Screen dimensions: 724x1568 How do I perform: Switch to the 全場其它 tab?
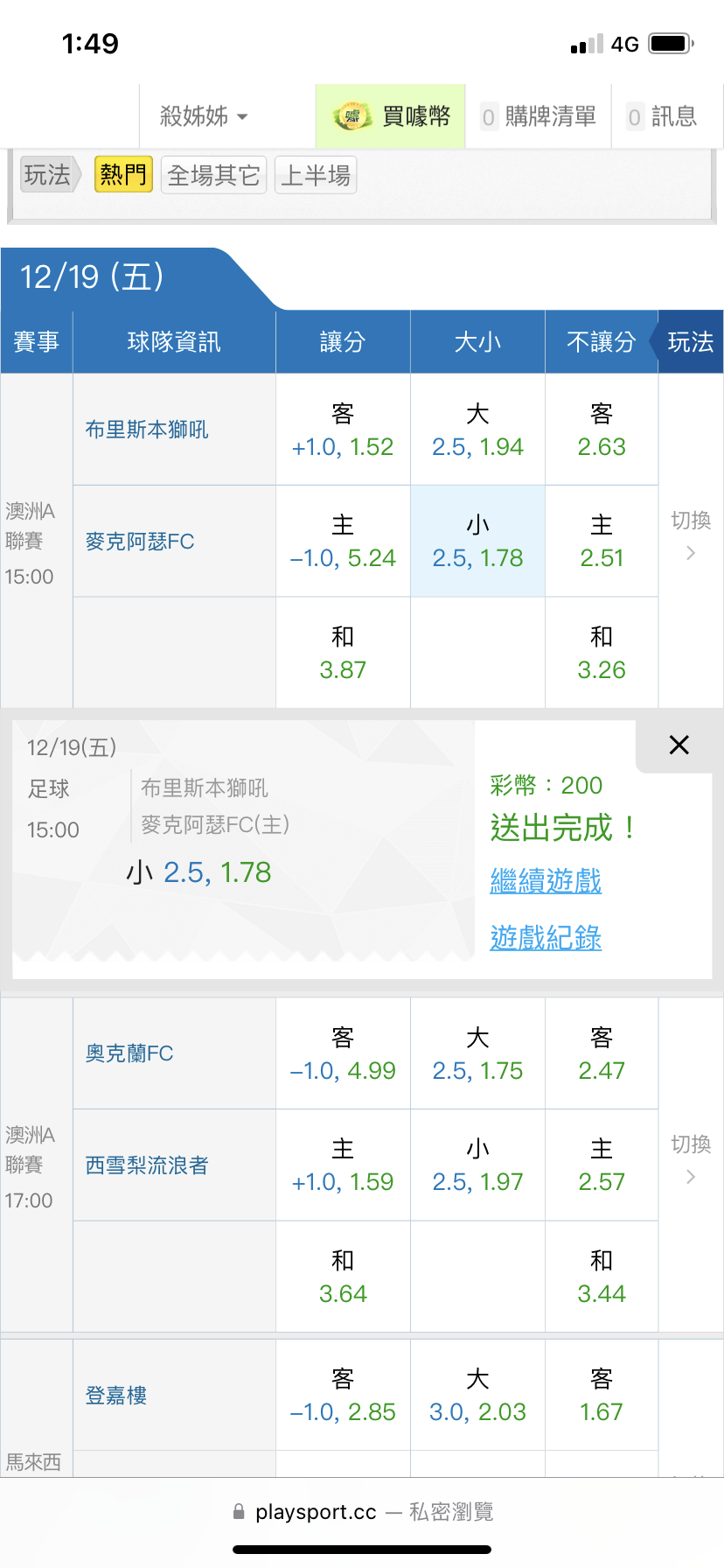pyautogui.click(x=213, y=175)
